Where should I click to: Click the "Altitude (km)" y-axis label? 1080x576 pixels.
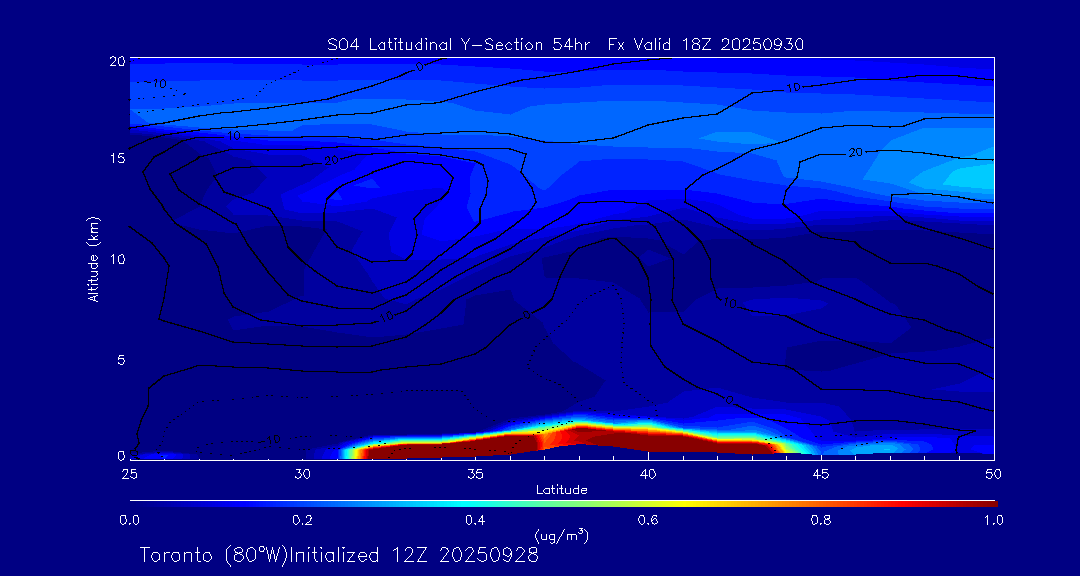click(93, 258)
